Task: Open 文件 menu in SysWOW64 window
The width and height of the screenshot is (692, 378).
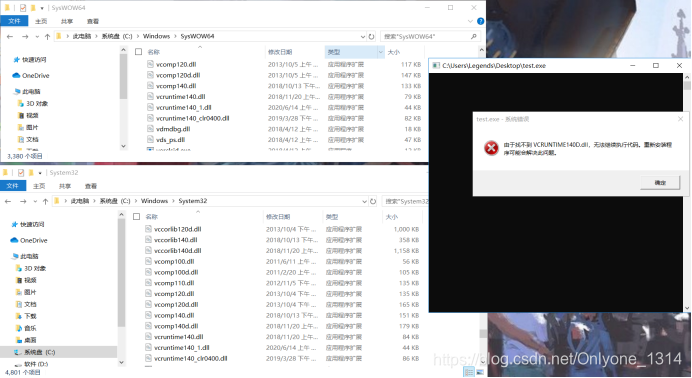Action: [x=14, y=21]
